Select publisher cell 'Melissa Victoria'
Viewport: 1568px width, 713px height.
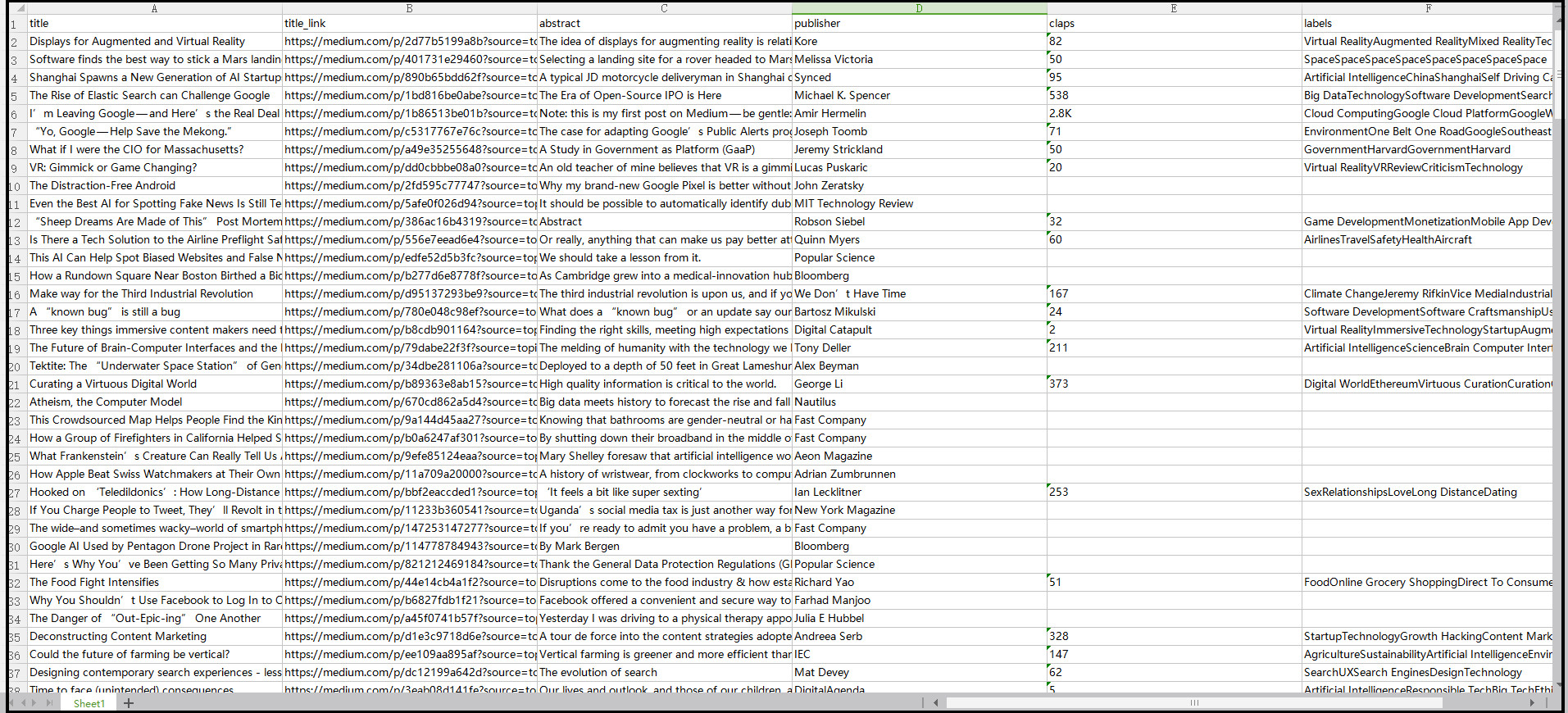tap(919, 59)
